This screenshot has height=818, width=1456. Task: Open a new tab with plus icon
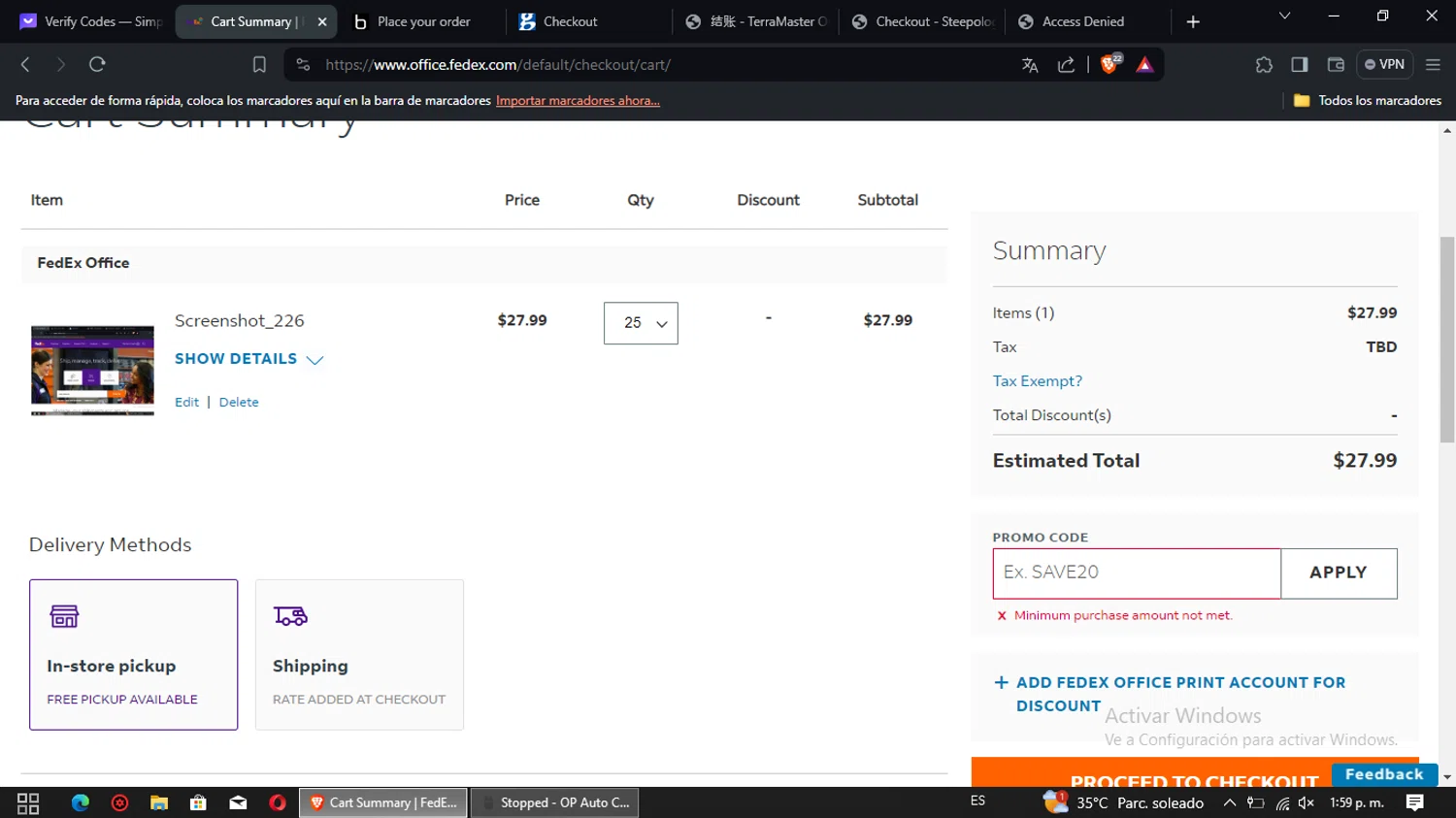[1193, 21]
